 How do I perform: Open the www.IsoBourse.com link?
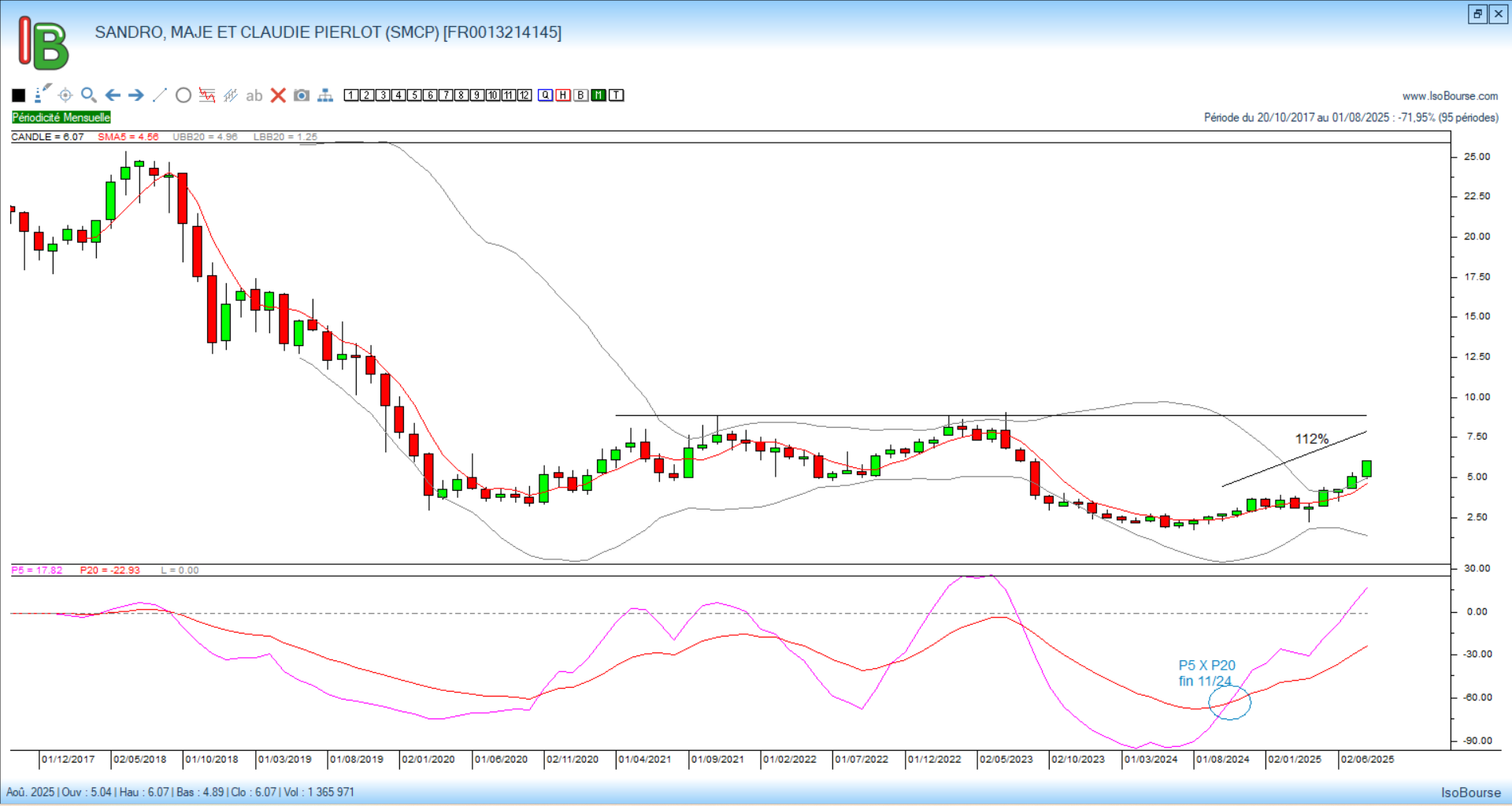(x=1450, y=96)
